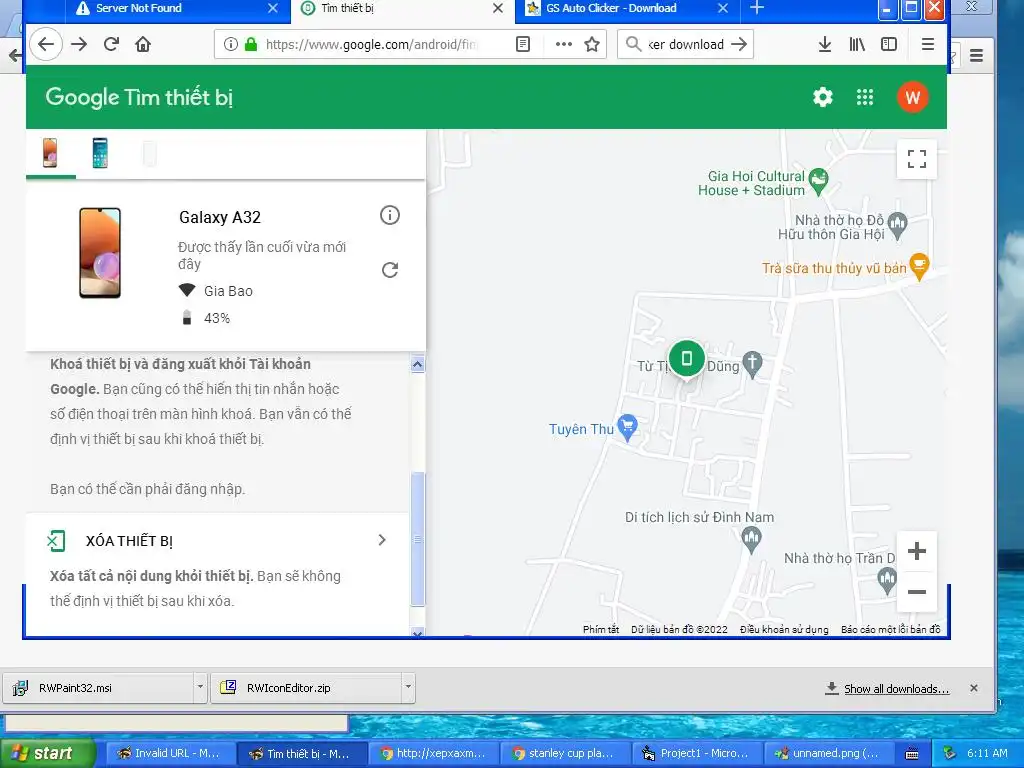Image resolution: width=1024 pixels, height=768 pixels.
Task: Reload the page in Firefox
Action: [111, 44]
